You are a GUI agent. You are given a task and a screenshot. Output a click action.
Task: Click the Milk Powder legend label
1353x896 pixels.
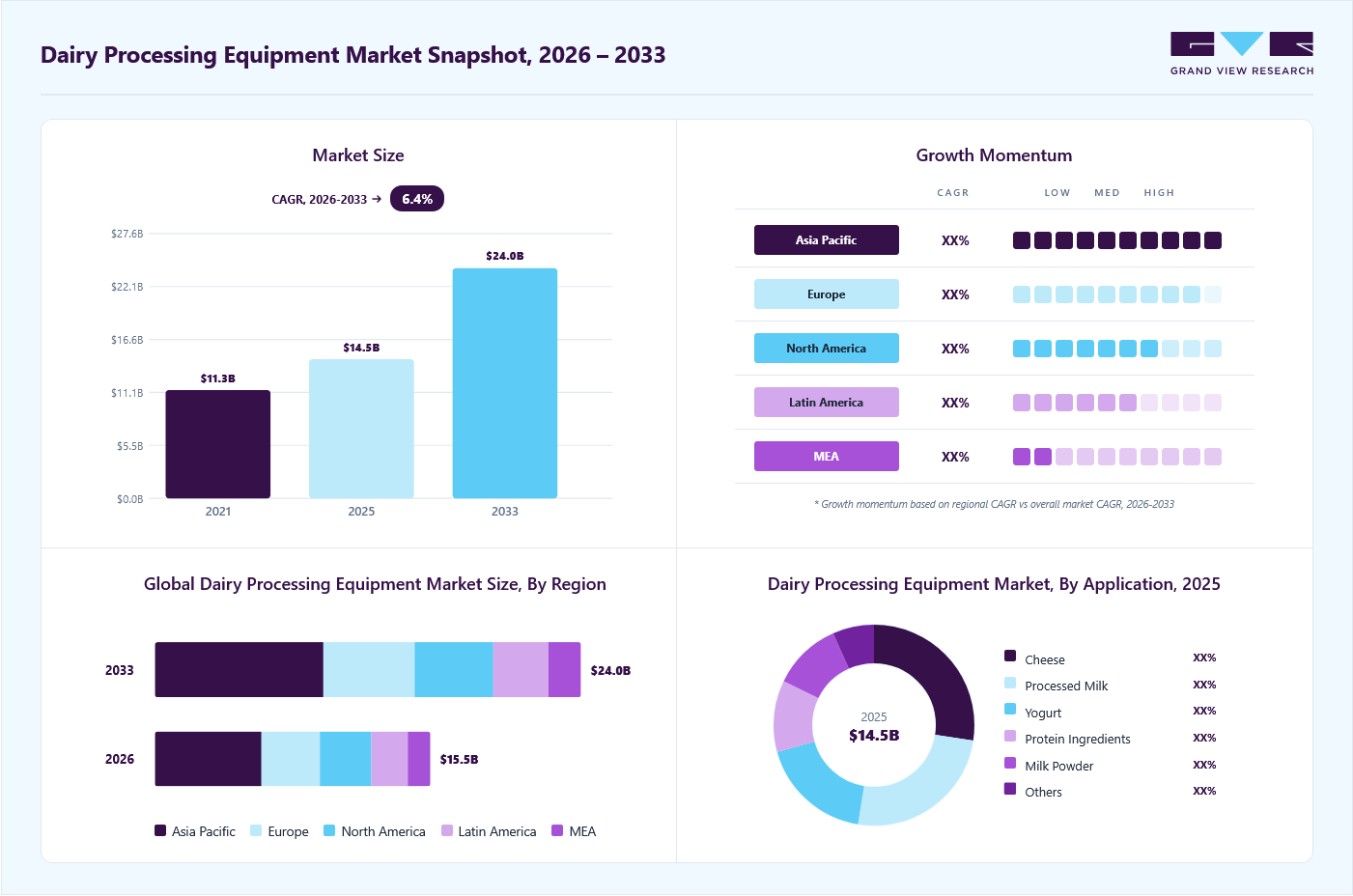[1059, 767]
